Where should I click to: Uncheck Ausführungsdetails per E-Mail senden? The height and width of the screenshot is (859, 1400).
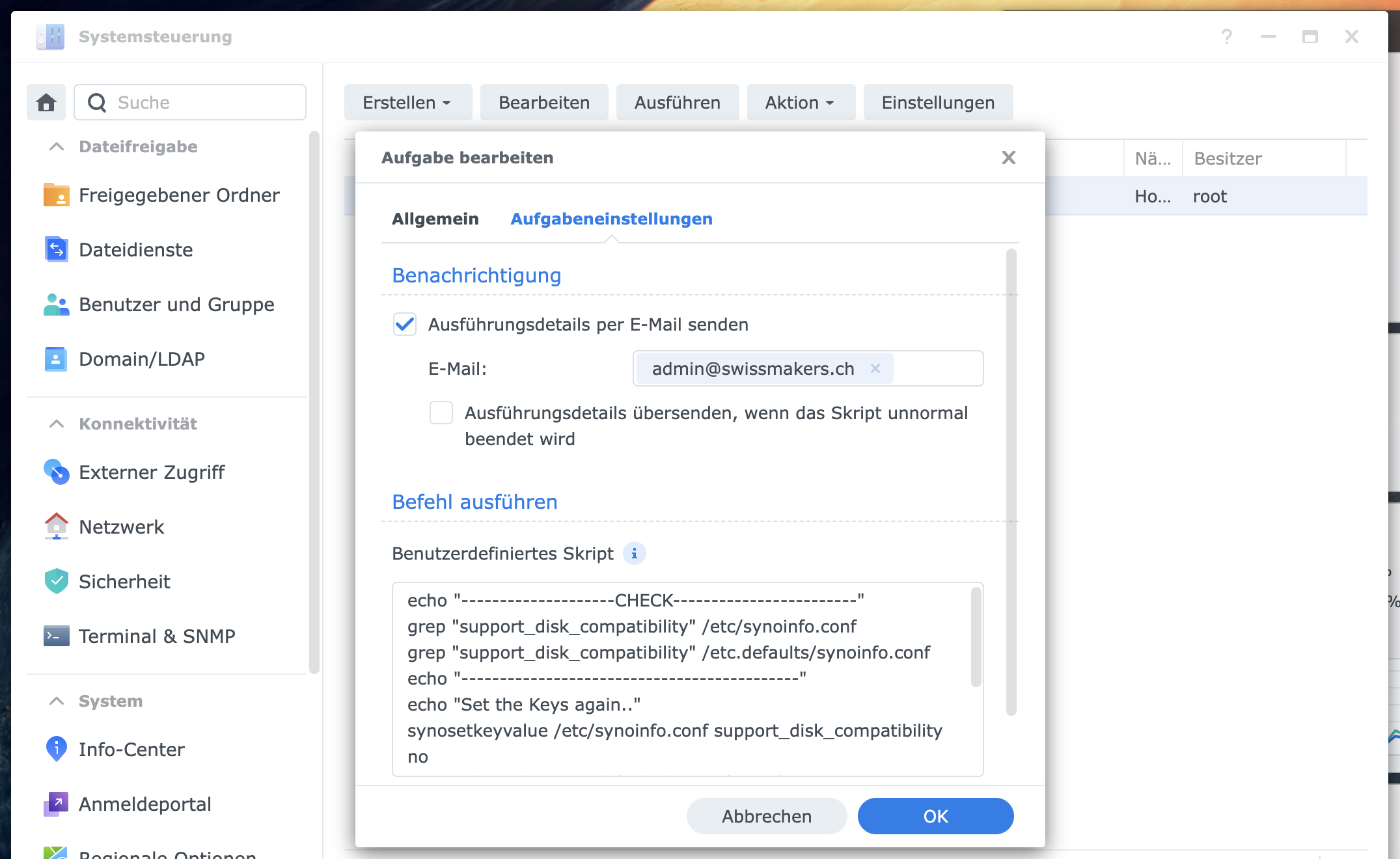pyautogui.click(x=405, y=324)
